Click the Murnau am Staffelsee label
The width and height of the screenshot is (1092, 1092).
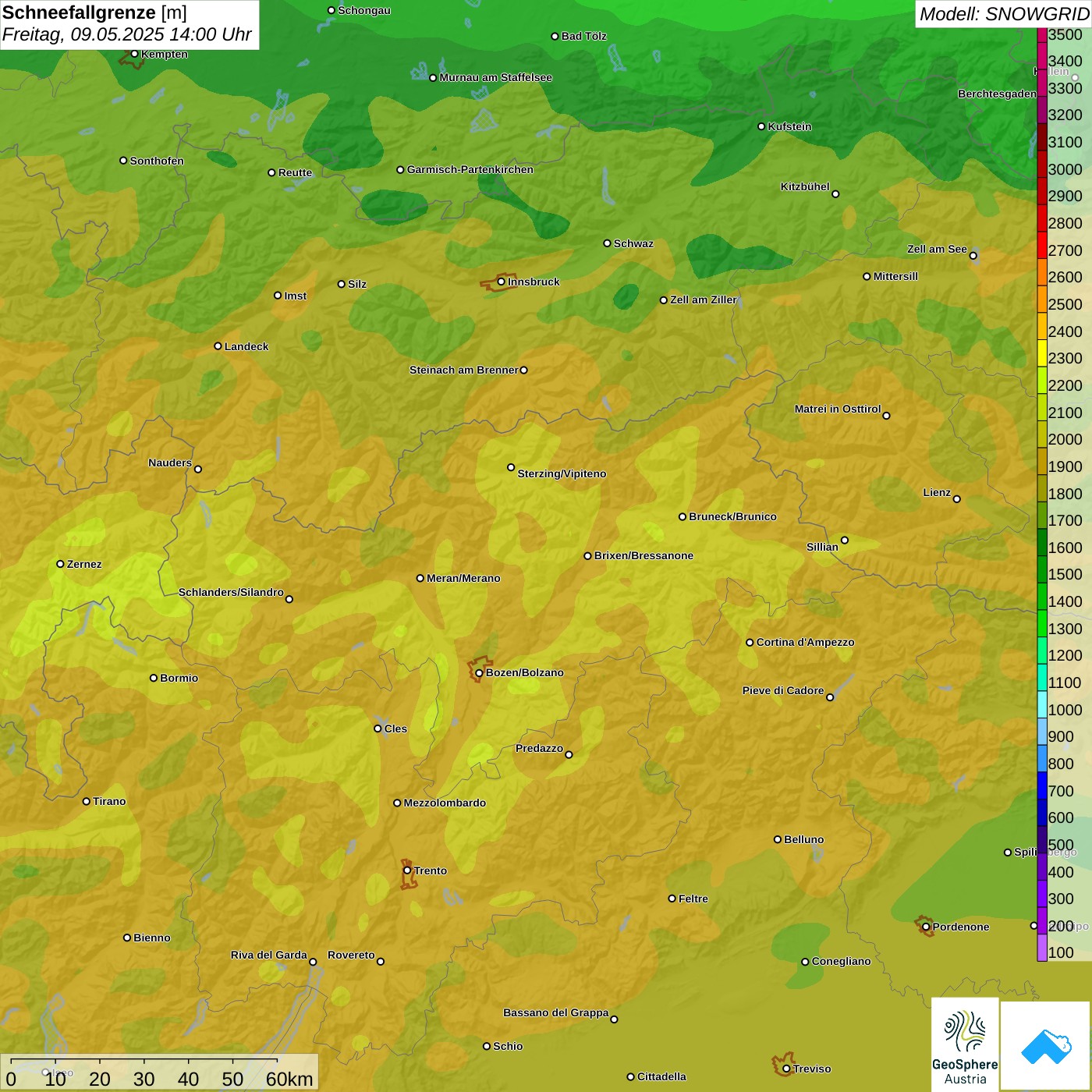(496, 77)
